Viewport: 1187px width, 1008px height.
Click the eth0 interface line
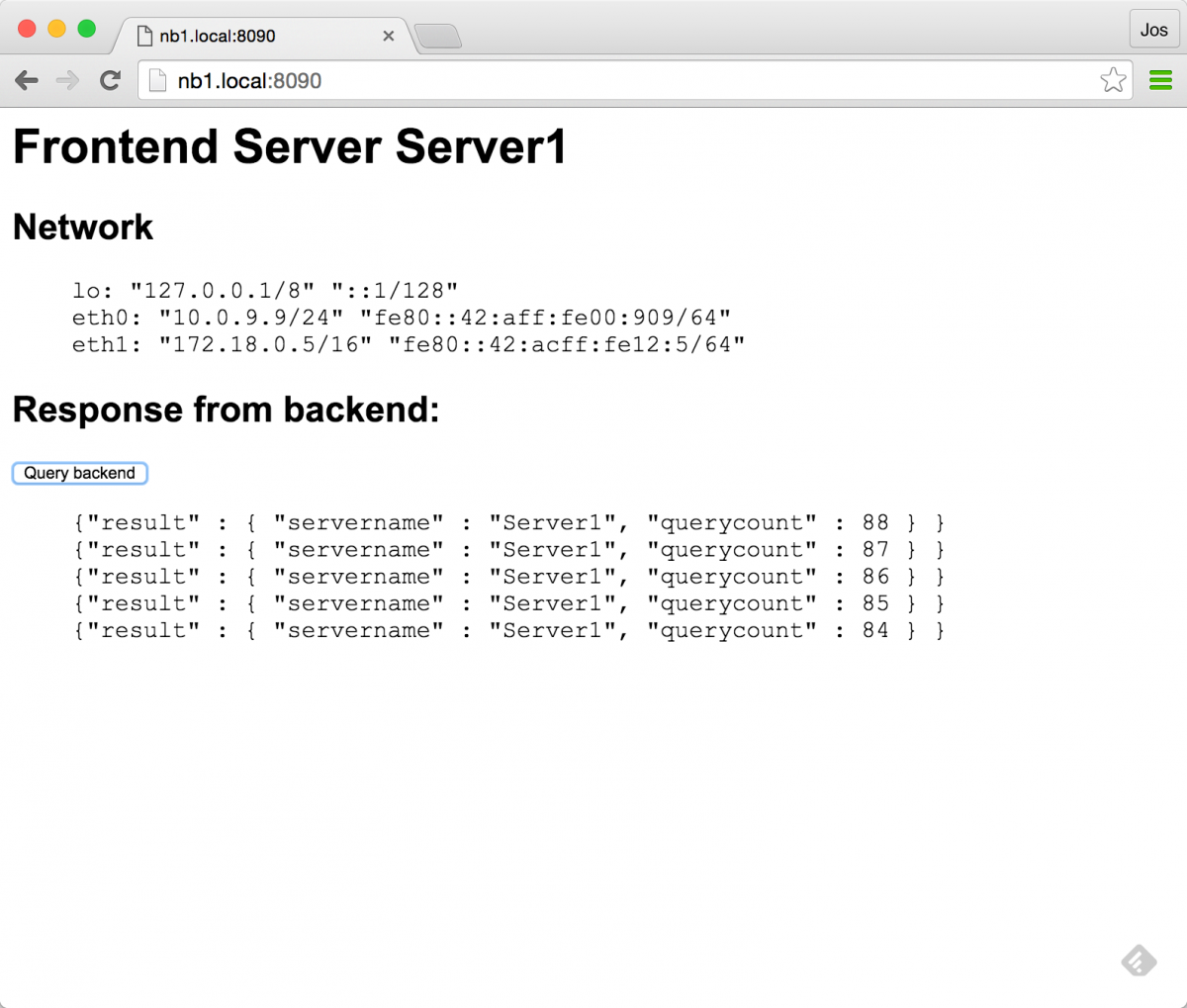click(402, 318)
